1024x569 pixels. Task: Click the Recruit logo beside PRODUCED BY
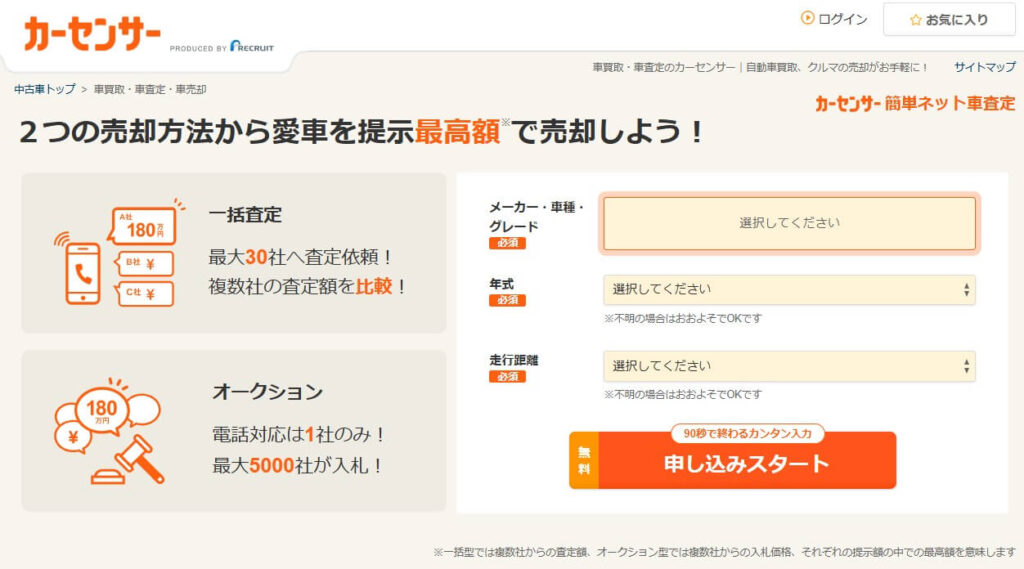click(251, 46)
